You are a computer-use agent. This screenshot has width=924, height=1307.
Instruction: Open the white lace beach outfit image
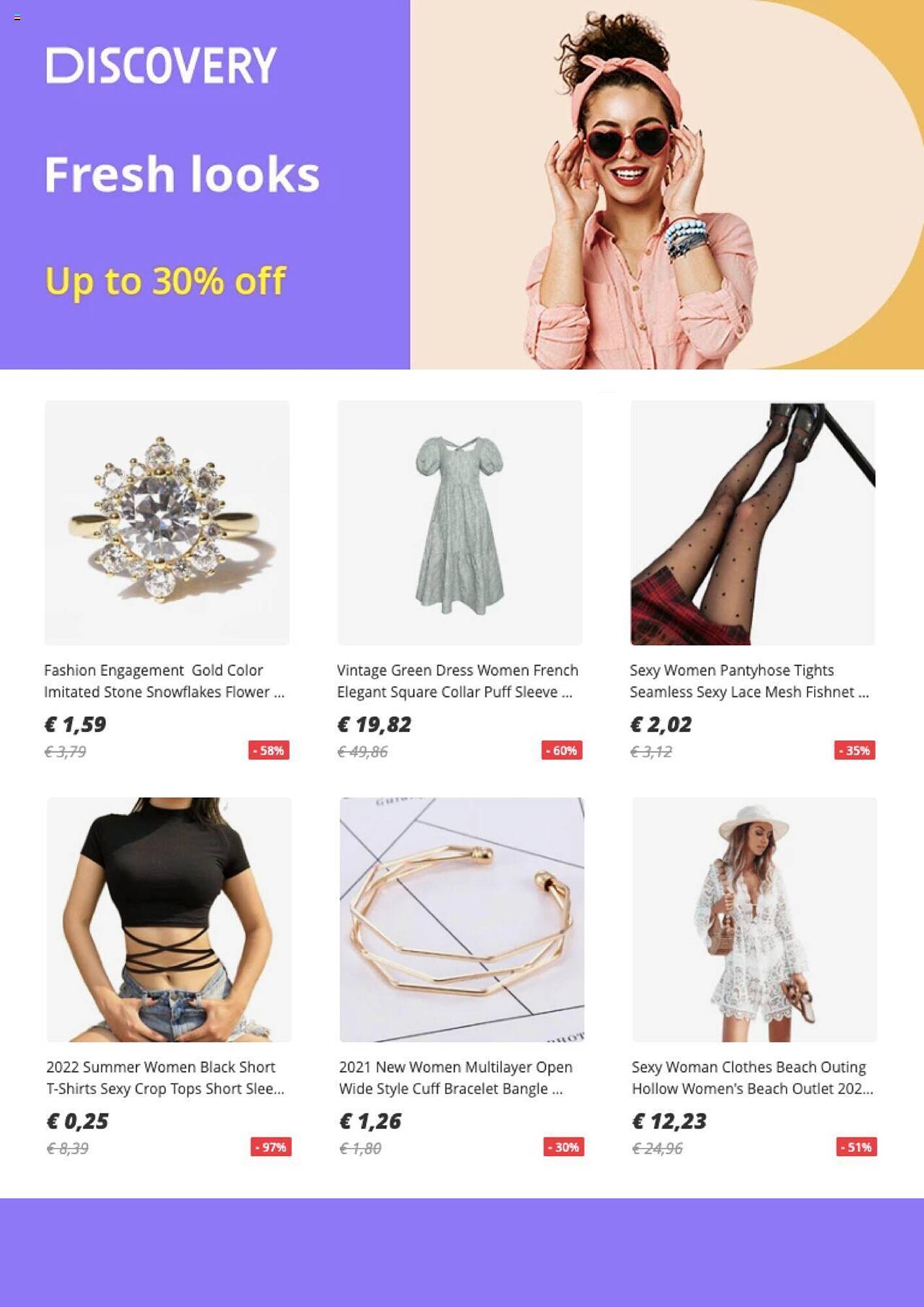pyautogui.click(x=755, y=919)
